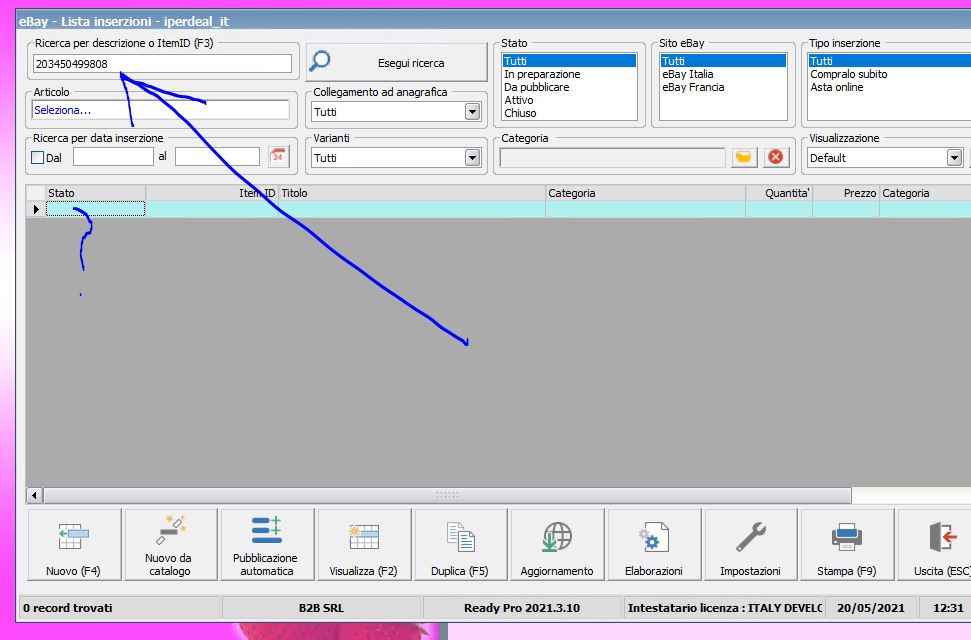Select Tutti in Stato list
The width and height of the screenshot is (971, 640).
pos(569,61)
